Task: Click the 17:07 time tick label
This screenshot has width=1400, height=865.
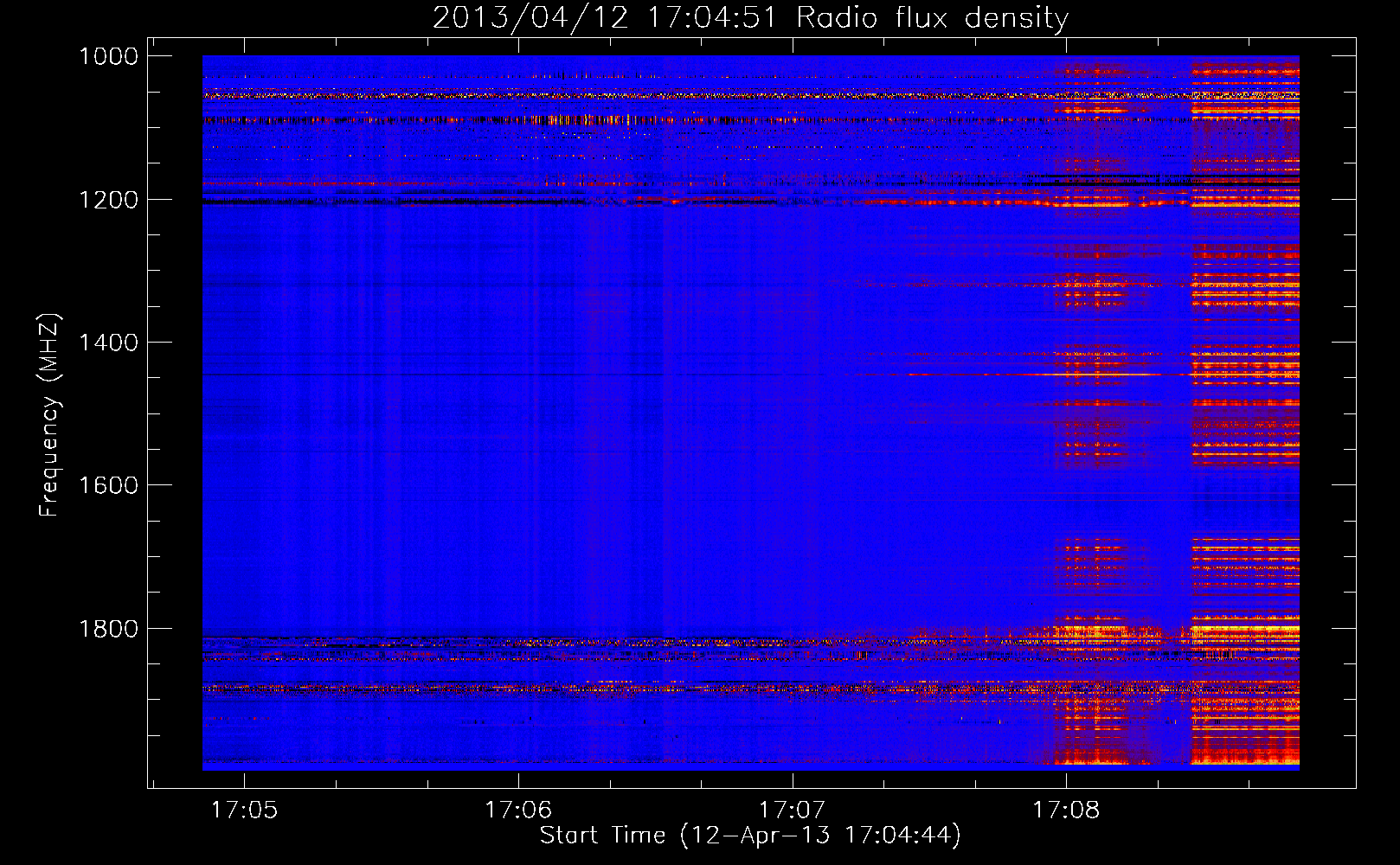Action: click(x=793, y=810)
